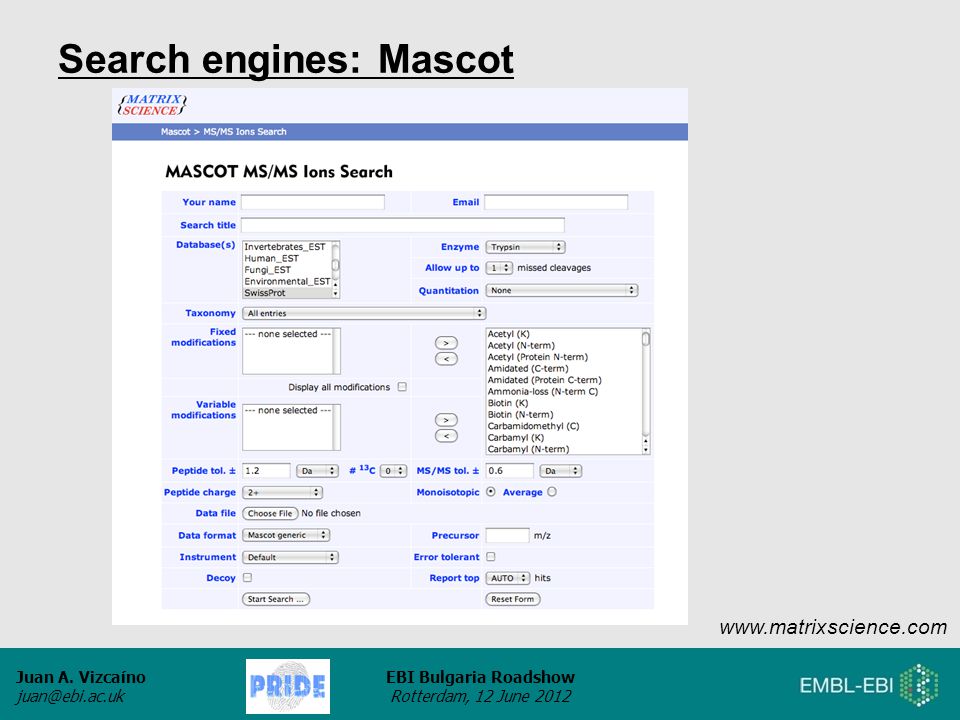960x720 pixels.
Task: Select the Average radio button
Action: [x=552, y=492]
